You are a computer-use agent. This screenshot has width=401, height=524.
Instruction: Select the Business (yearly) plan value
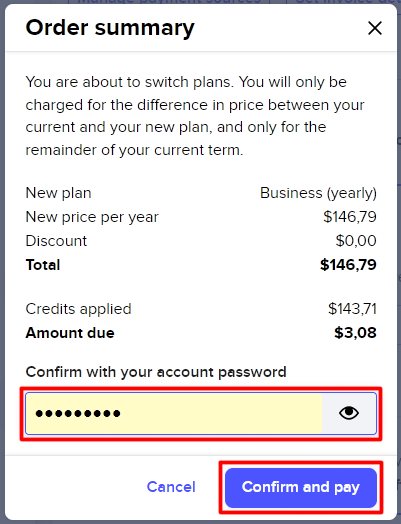318,193
